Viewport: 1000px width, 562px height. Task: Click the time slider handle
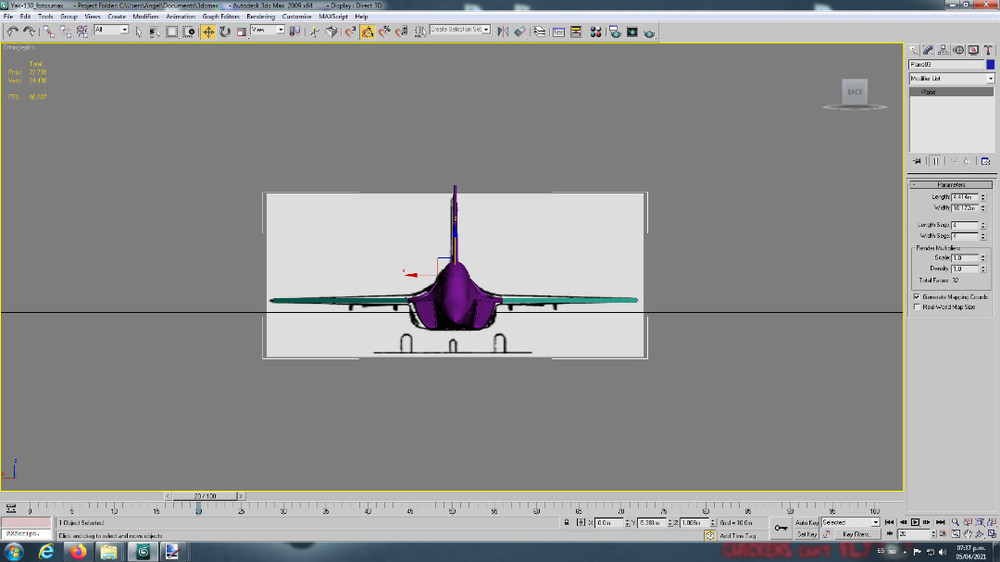pos(205,496)
